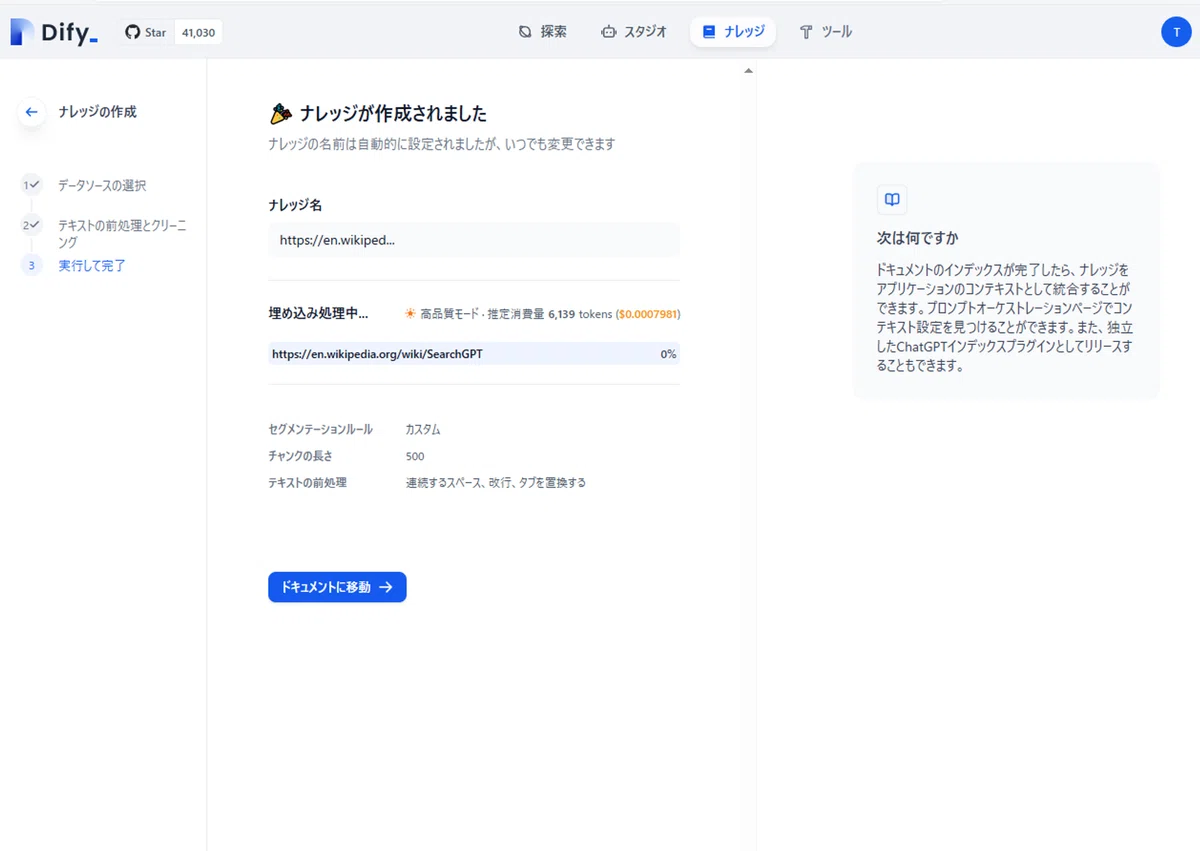Click the 41,030 star count
Screen dimensions: 1200x851
(x=197, y=32)
